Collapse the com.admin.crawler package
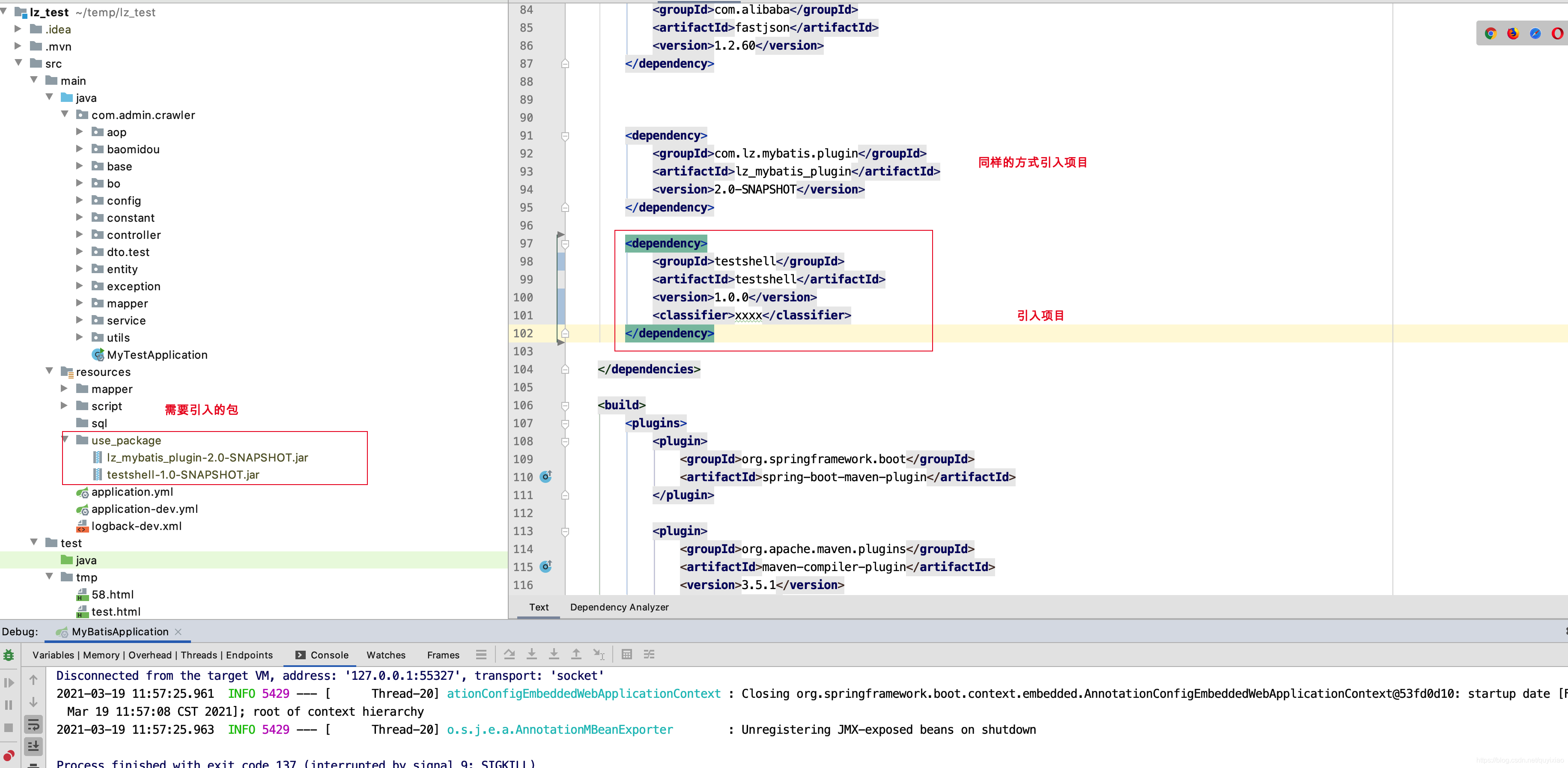1568x768 pixels. pos(65,114)
